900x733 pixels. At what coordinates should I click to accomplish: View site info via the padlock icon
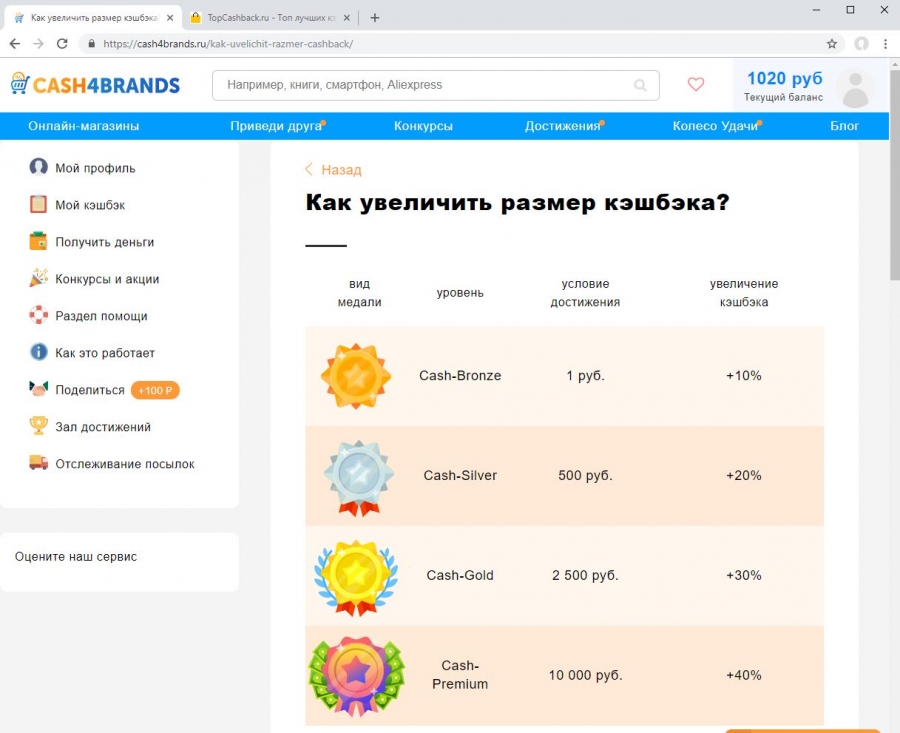pos(91,44)
